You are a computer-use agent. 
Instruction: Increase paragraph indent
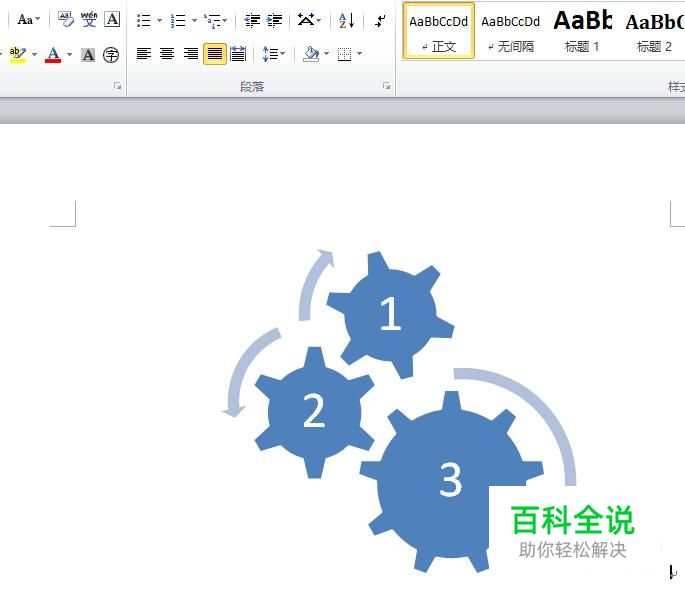click(274, 20)
